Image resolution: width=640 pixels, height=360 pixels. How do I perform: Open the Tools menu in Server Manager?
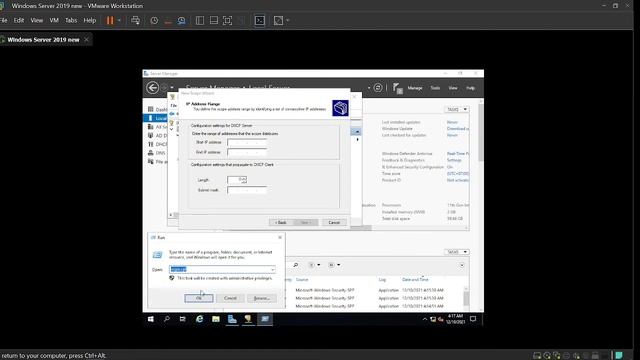(x=435, y=88)
